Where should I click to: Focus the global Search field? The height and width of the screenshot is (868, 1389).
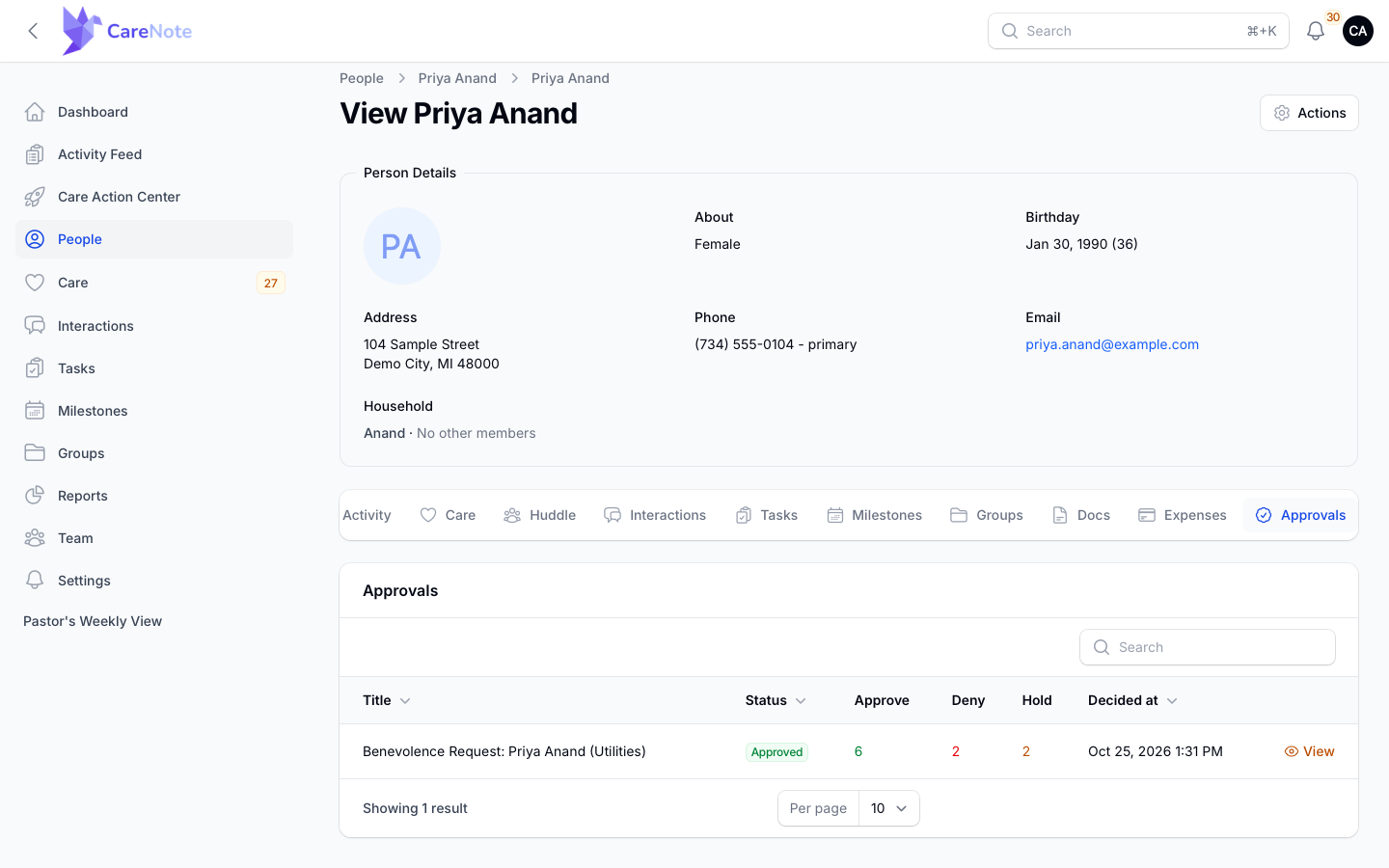pos(1138,31)
